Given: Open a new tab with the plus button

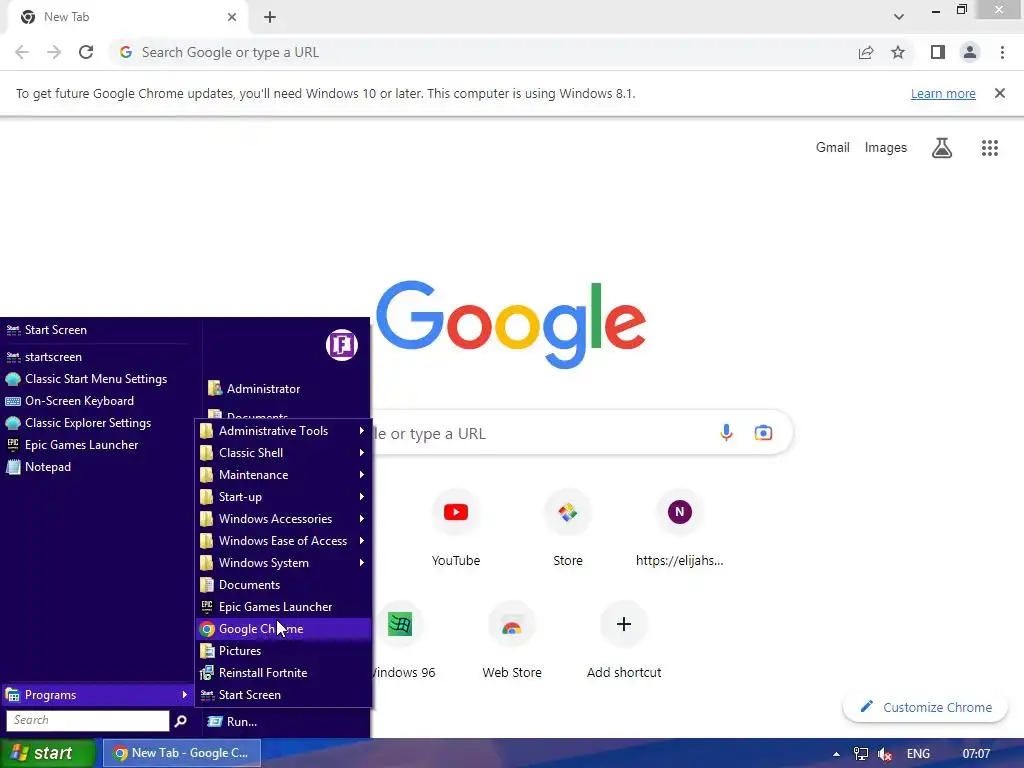Looking at the screenshot, I should point(270,17).
